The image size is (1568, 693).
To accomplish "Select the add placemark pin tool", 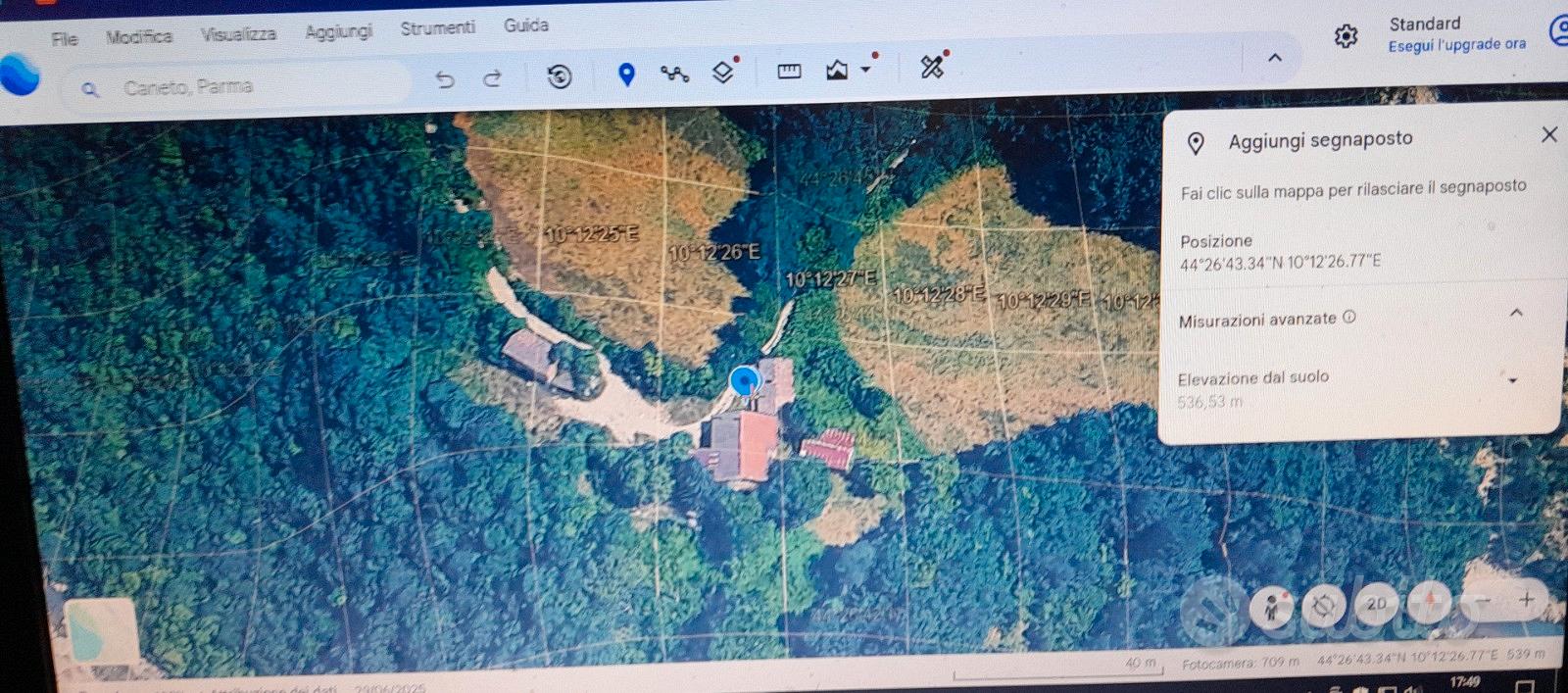I will click(627, 74).
